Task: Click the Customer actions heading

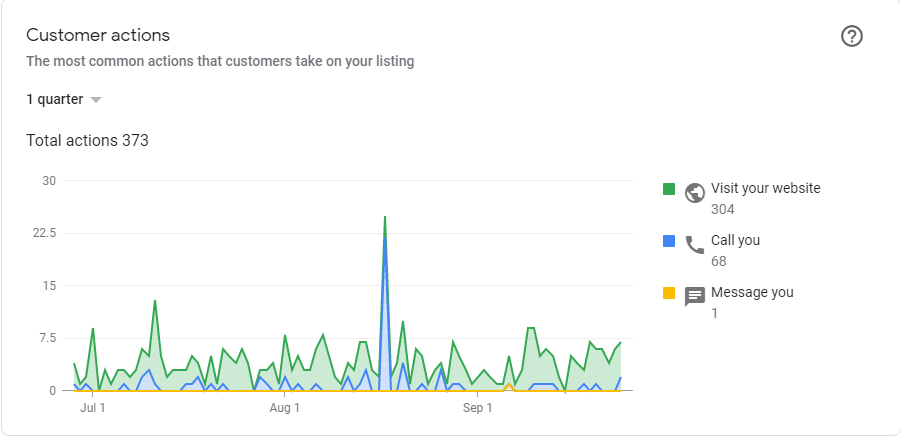Action: click(x=98, y=35)
